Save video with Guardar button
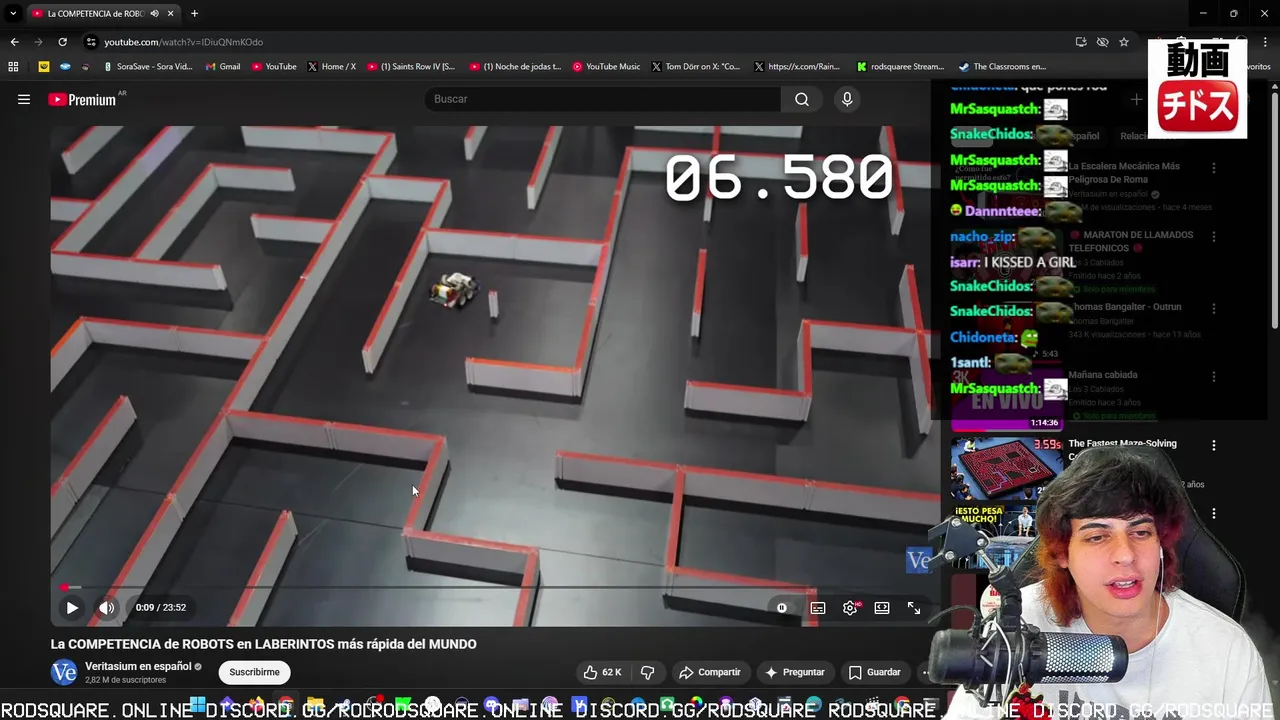 click(875, 672)
